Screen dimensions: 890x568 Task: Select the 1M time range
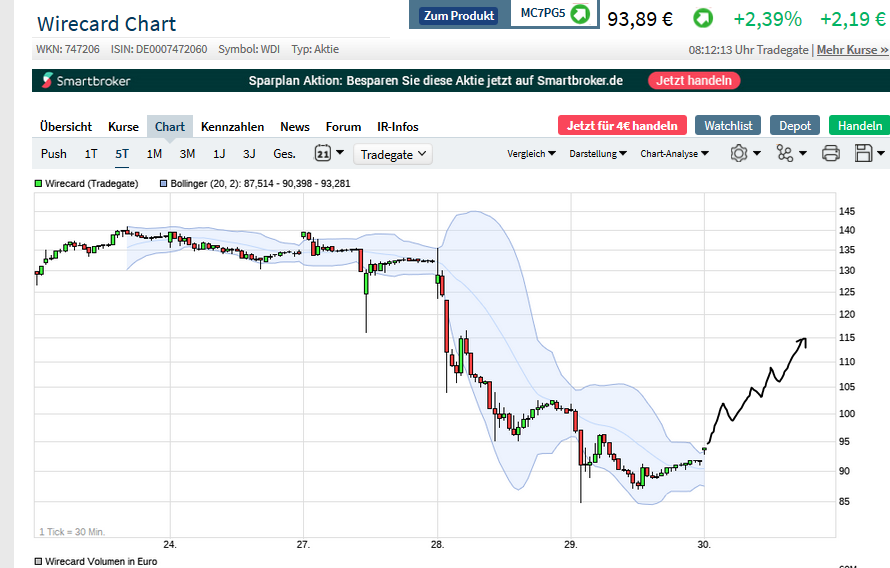[x=154, y=154]
